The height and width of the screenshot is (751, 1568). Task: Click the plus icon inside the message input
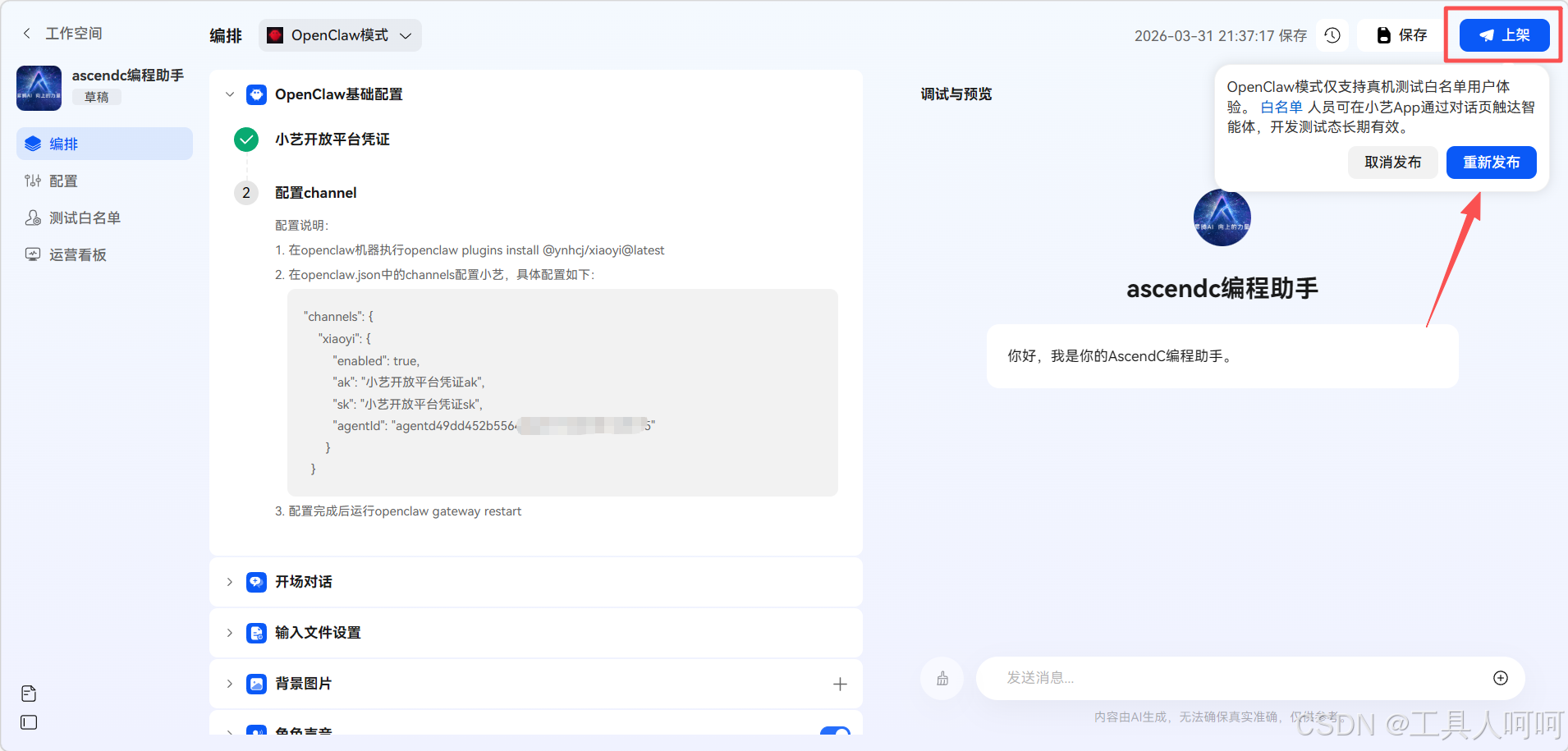point(1500,678)
